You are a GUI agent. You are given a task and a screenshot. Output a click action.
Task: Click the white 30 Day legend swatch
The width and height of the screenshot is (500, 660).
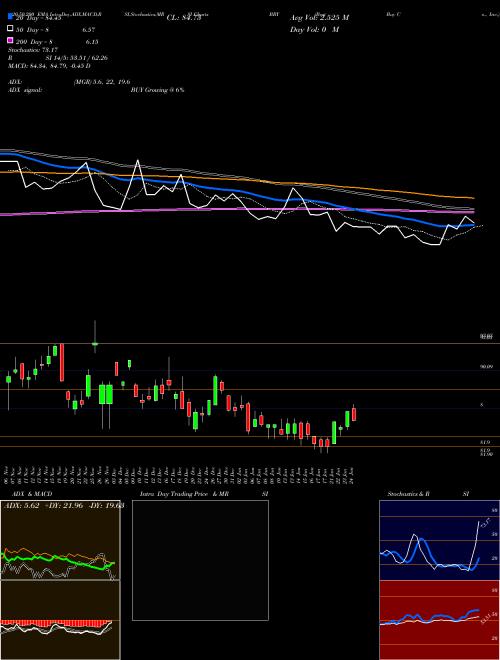(x=10, y=29)
